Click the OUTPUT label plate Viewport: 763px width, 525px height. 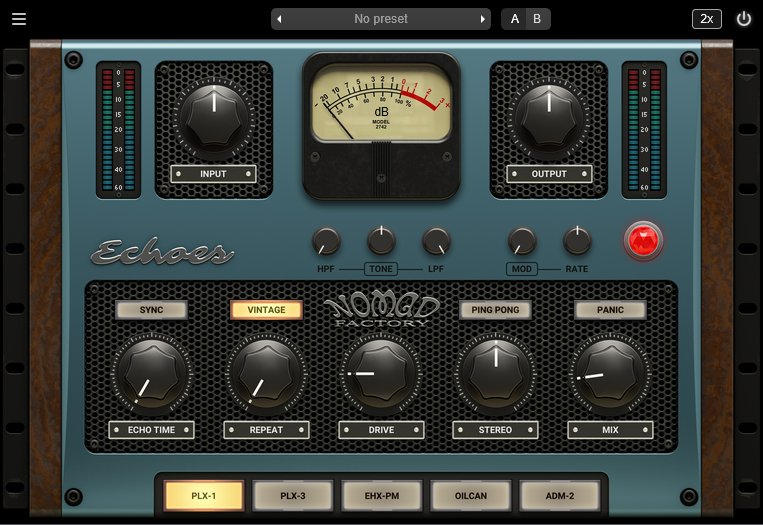(x=549, y=174)
